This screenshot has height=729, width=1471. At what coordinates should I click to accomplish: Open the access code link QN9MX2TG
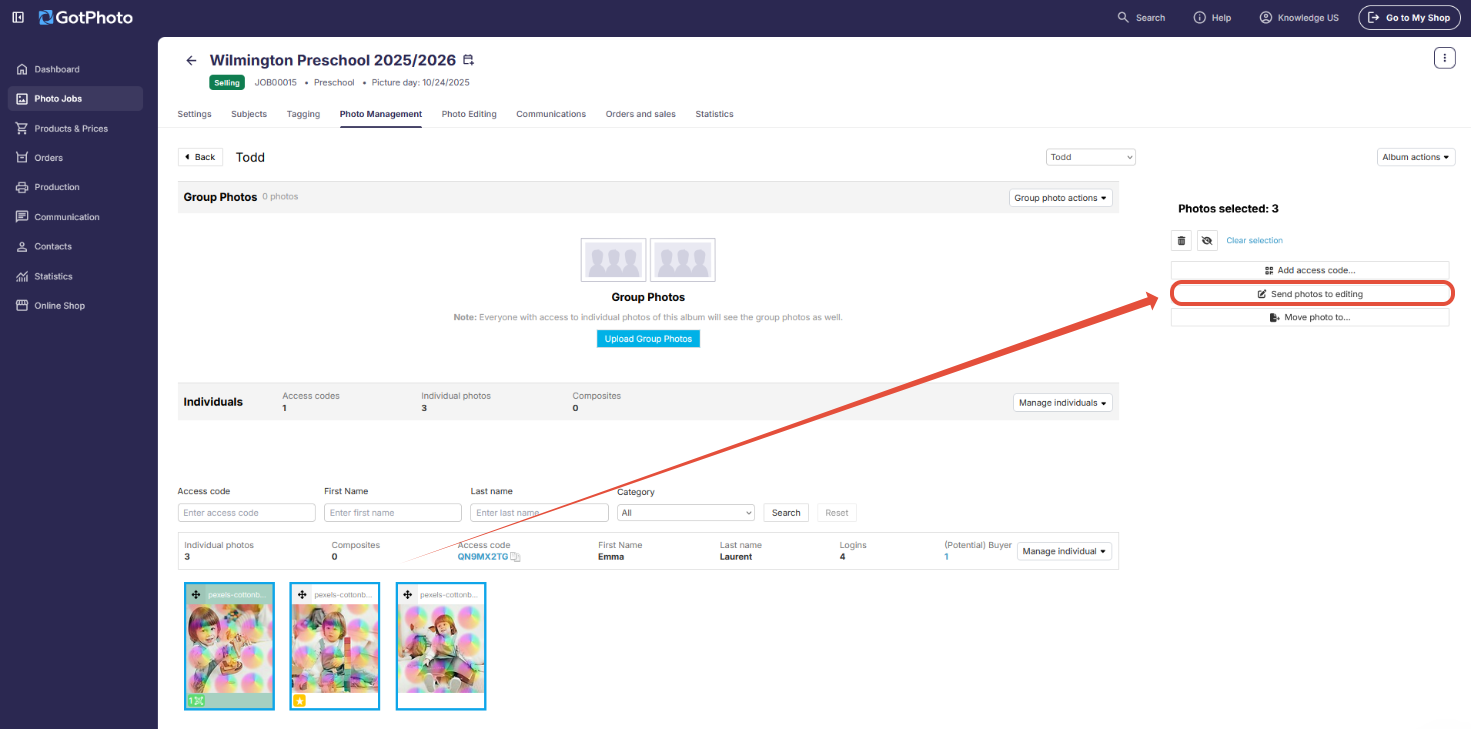click(x=483, y=557)
